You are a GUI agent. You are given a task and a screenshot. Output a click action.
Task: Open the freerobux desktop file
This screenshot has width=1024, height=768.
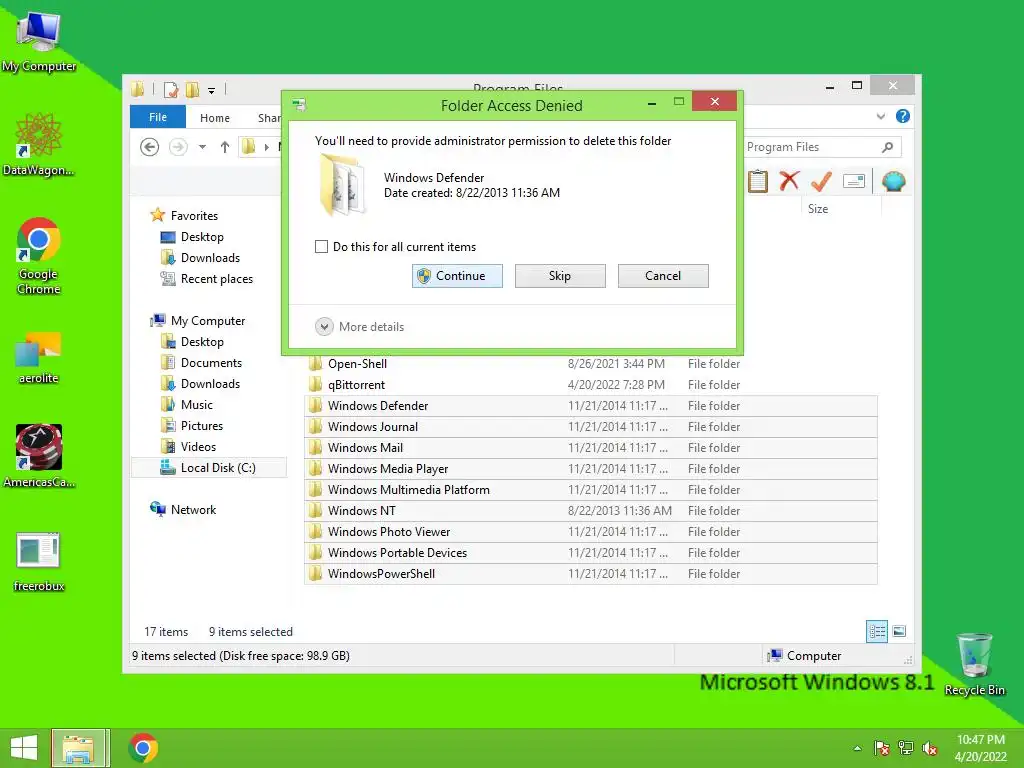[x=39, y=562]
